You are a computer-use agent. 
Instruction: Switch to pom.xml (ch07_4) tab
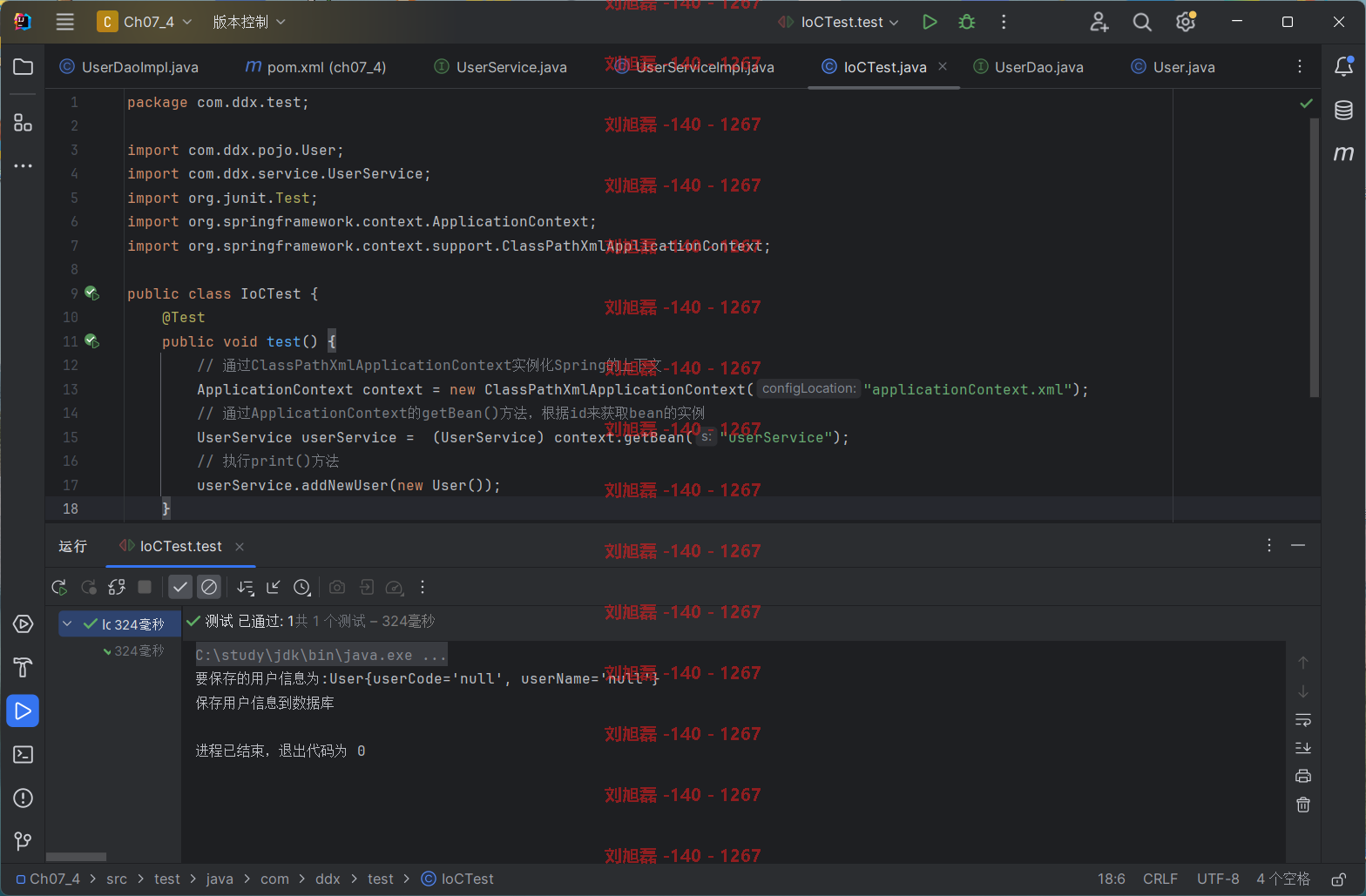pyautogui.click(x=315, y=67)
